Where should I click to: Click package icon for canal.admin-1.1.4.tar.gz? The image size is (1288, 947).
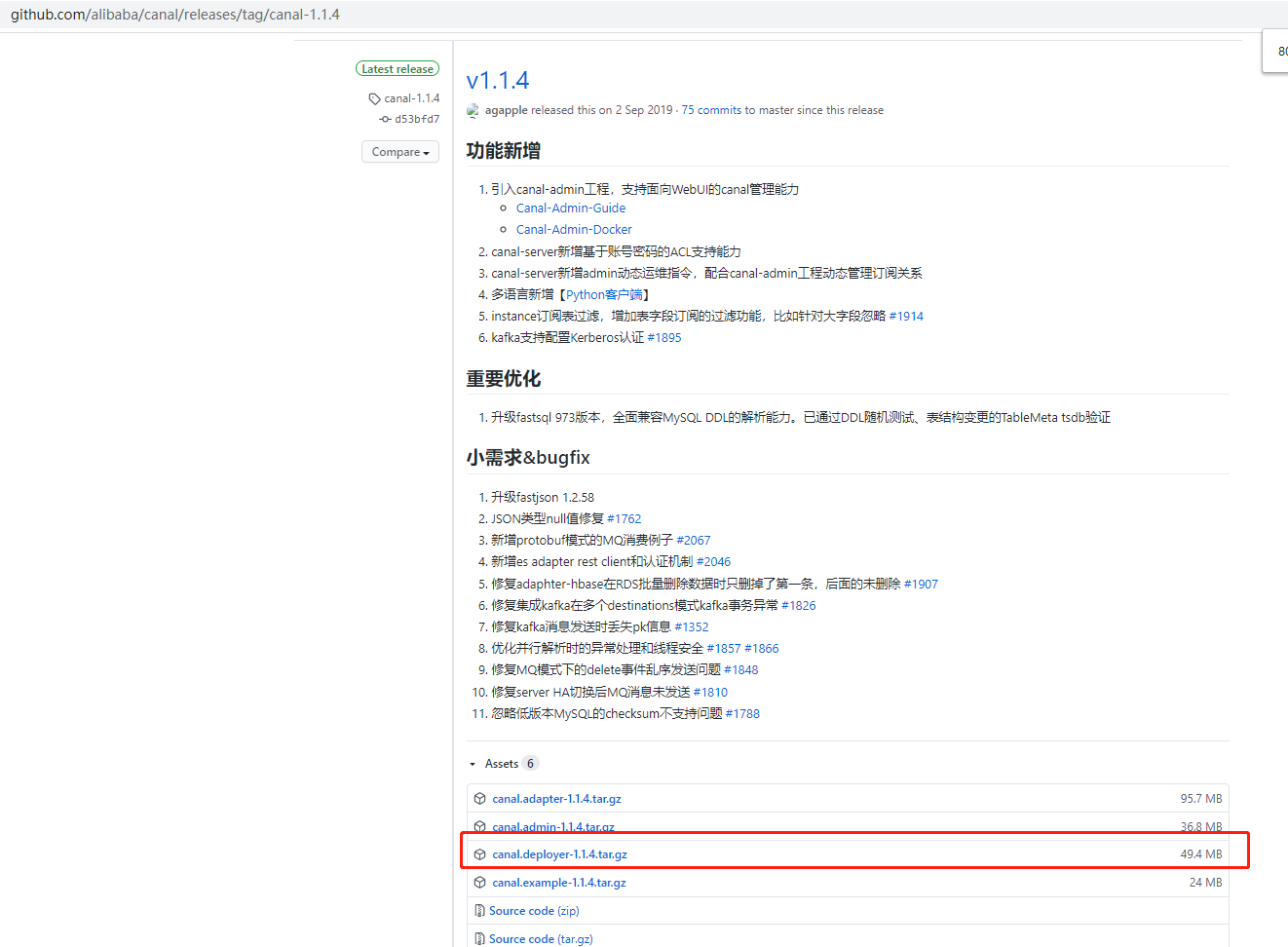(479, 827)
